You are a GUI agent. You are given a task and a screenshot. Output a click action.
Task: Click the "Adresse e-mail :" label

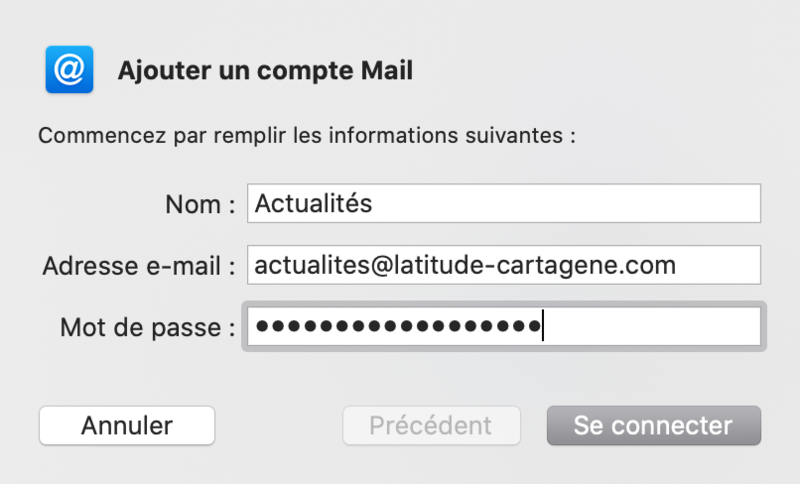138,266
